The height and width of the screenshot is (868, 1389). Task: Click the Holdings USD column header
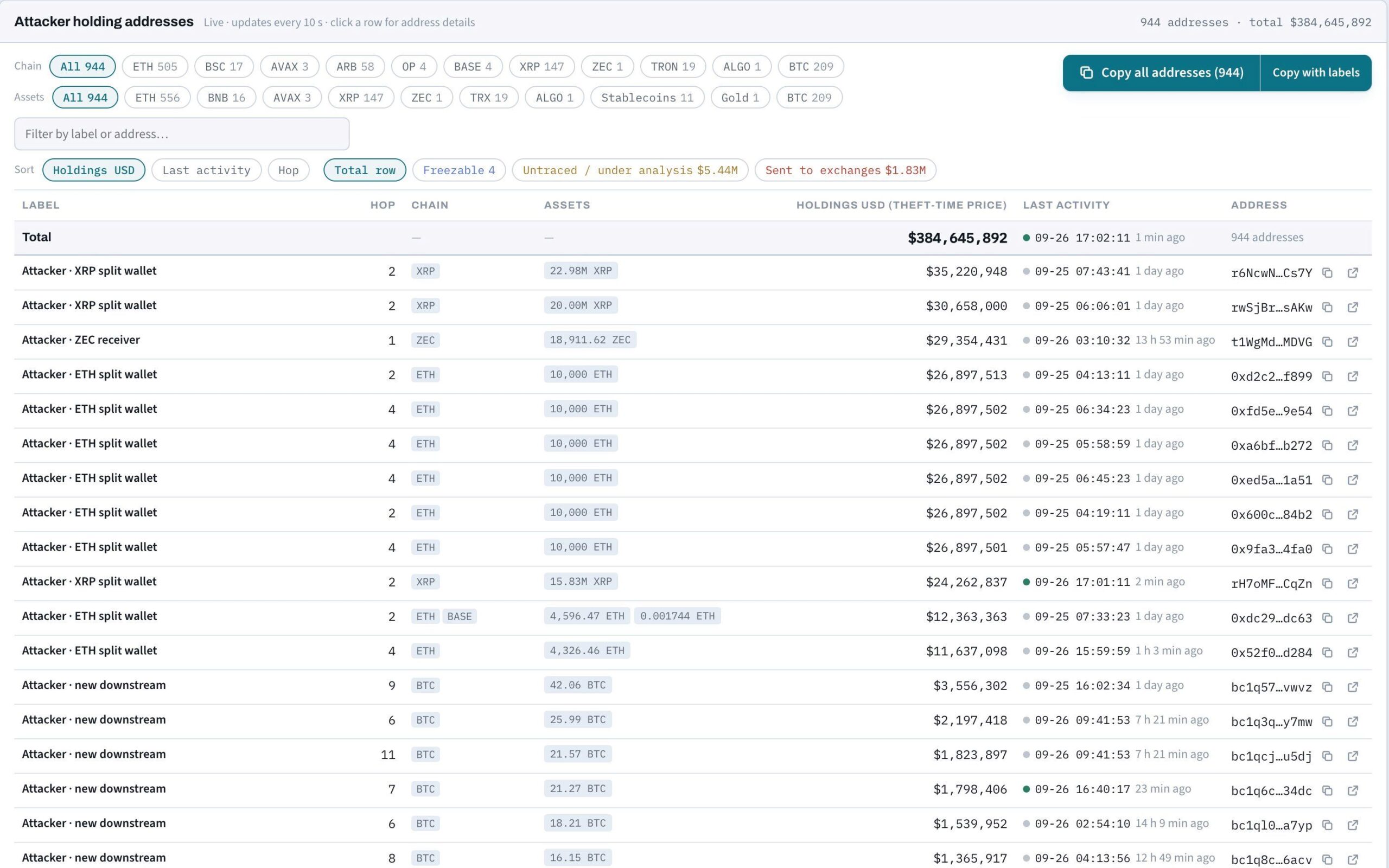point(901,205)
